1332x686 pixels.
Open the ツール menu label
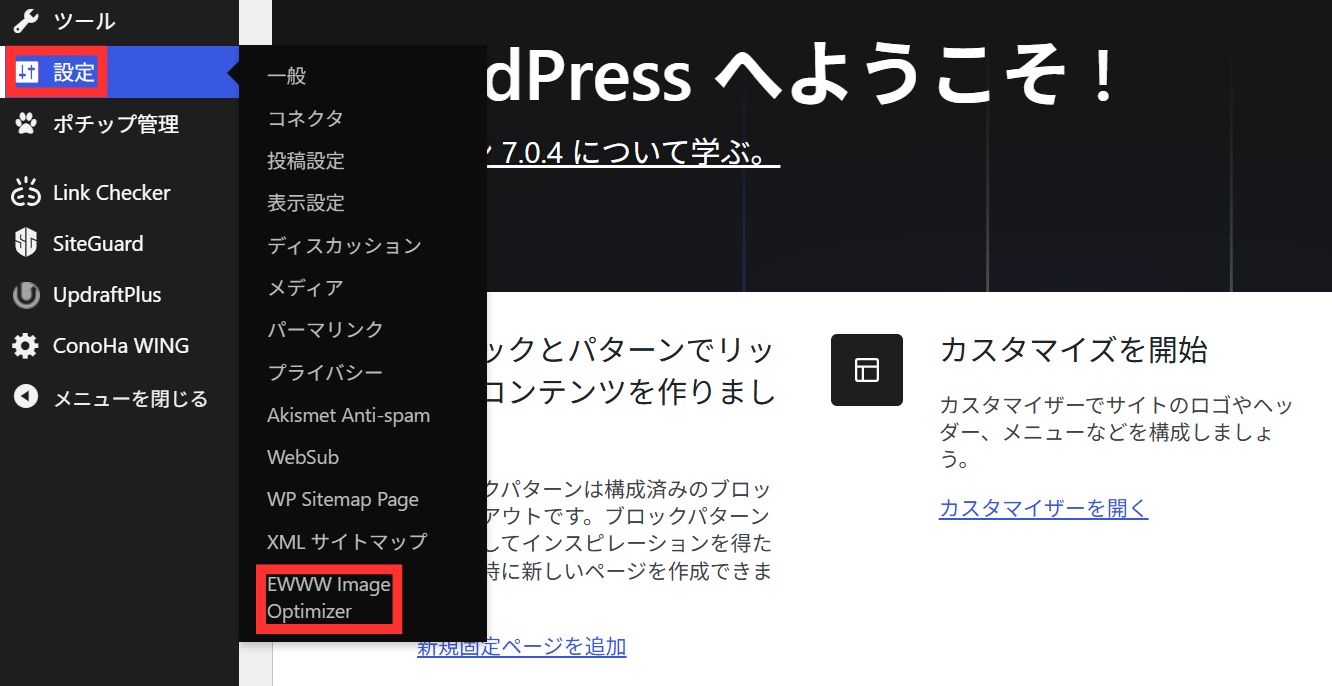(x=84, y=21)
